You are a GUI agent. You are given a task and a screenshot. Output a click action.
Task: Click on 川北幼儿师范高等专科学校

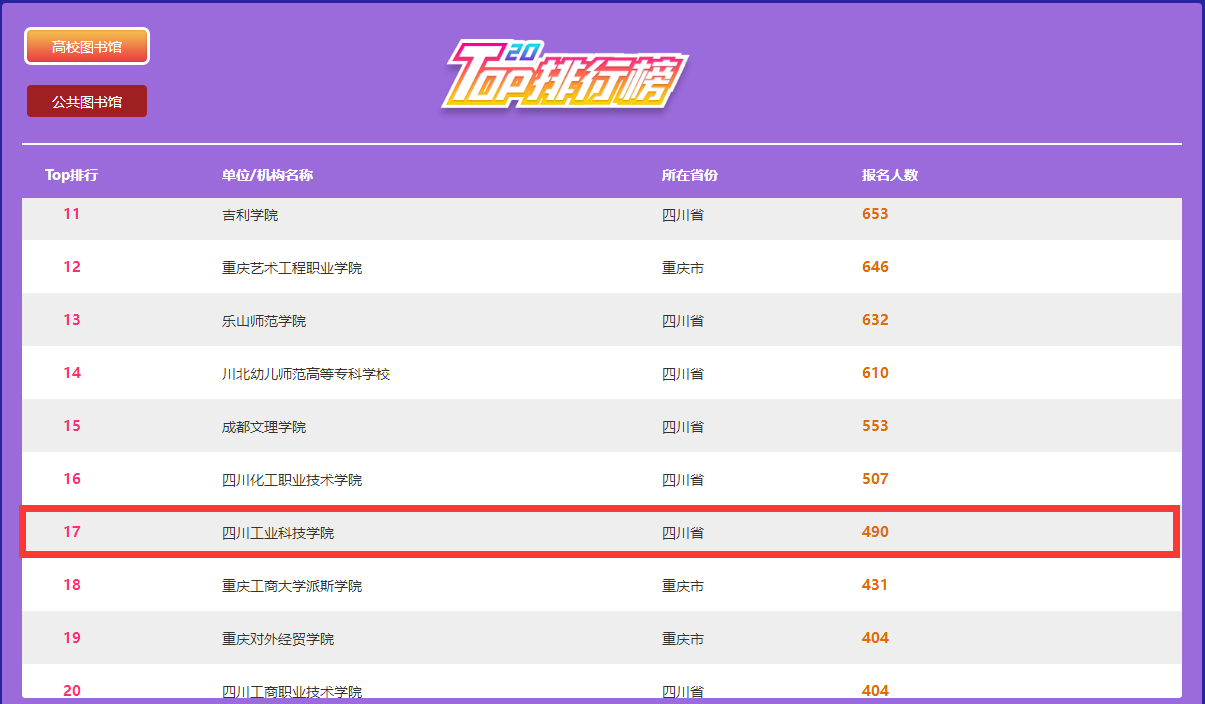305,374
